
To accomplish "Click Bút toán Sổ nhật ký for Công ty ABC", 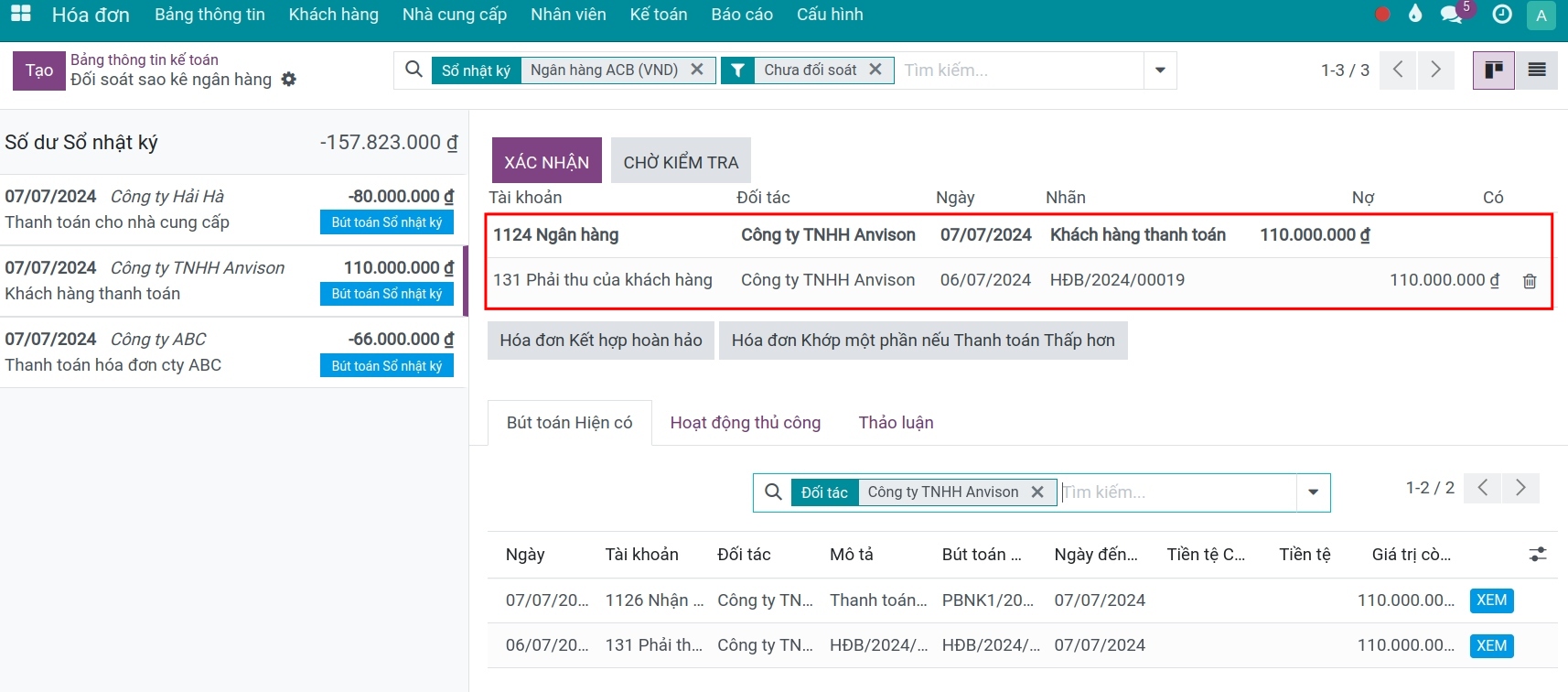I will [x=387, y=366].
